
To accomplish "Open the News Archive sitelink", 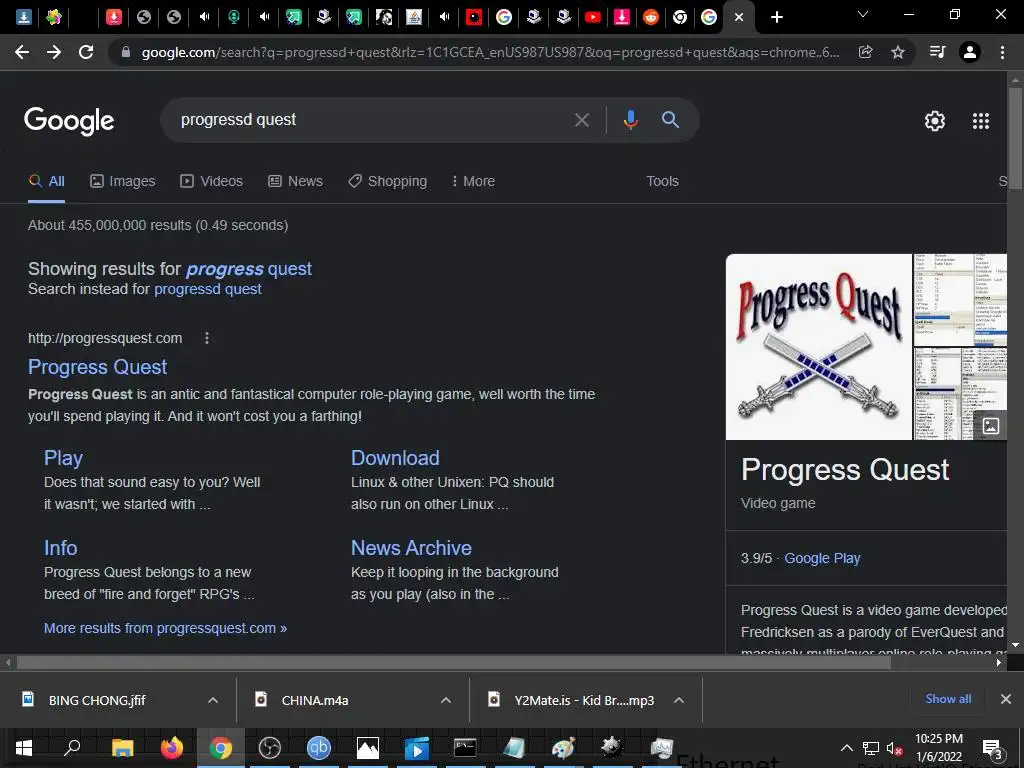I will tap(411, 548).
